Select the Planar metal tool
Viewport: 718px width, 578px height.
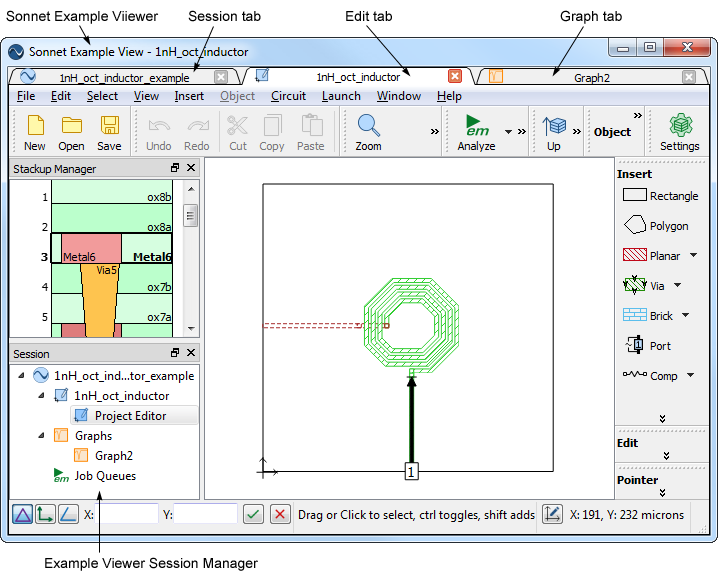point(651,256)
